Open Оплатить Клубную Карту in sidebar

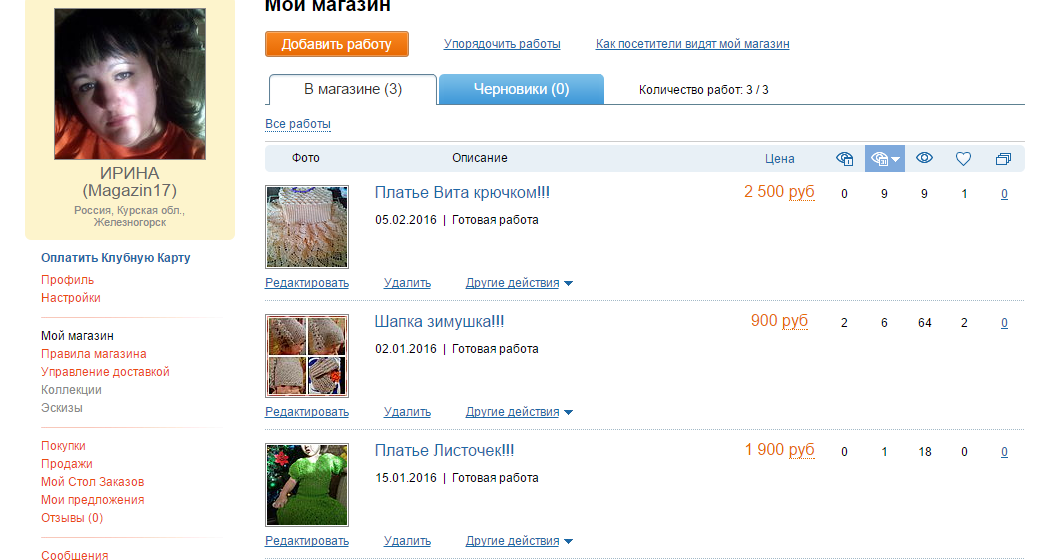[115, 258]
